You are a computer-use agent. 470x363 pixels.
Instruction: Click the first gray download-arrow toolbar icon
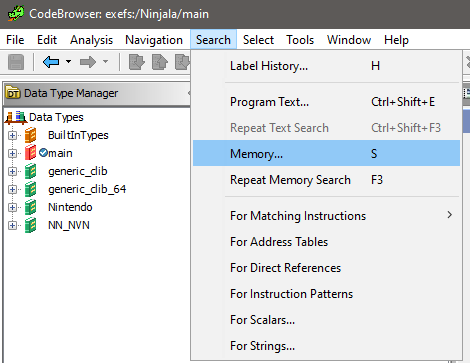pyautogui.click(x=137, y=62)
